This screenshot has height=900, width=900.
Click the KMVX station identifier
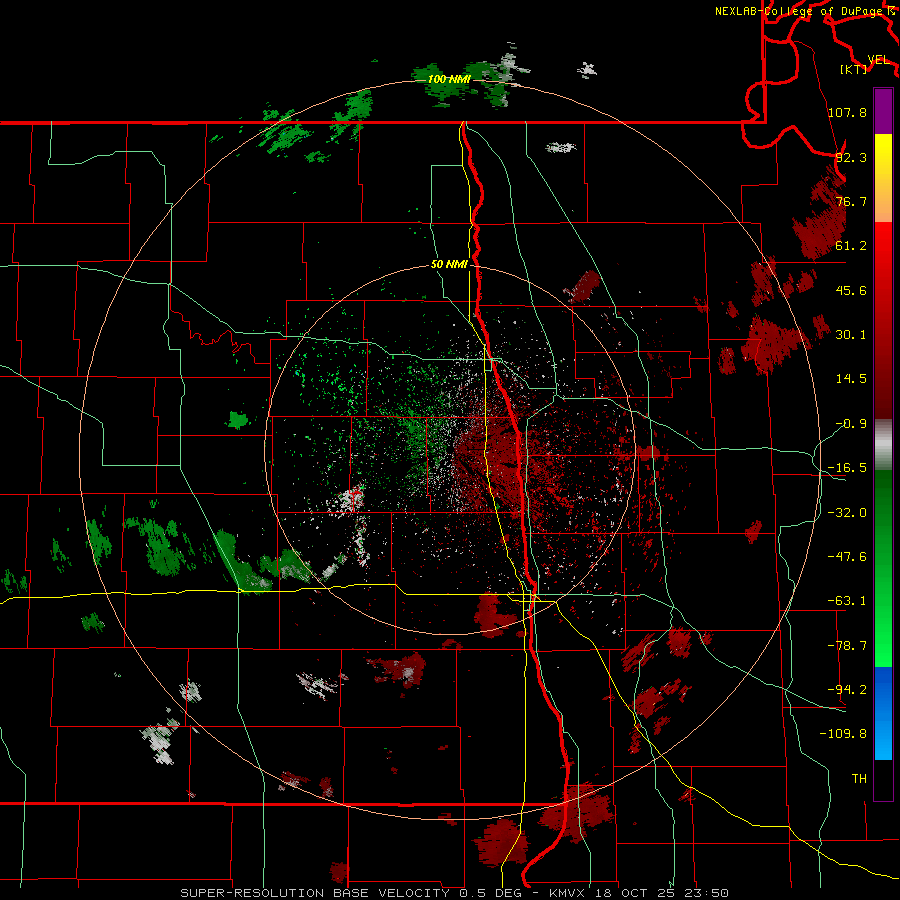566,893
